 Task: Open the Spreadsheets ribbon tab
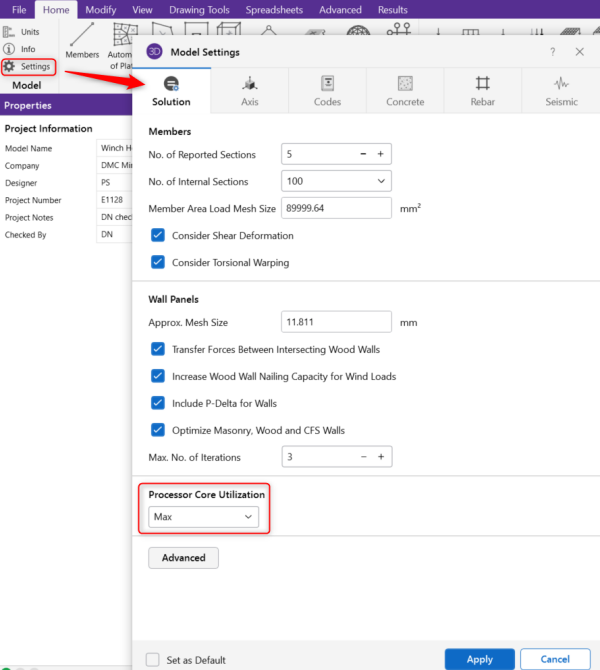tap(274, 9)
